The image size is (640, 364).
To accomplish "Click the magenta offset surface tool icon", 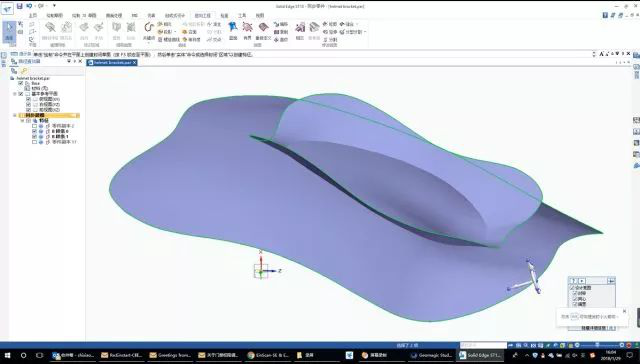I will (x=300, y=27).
